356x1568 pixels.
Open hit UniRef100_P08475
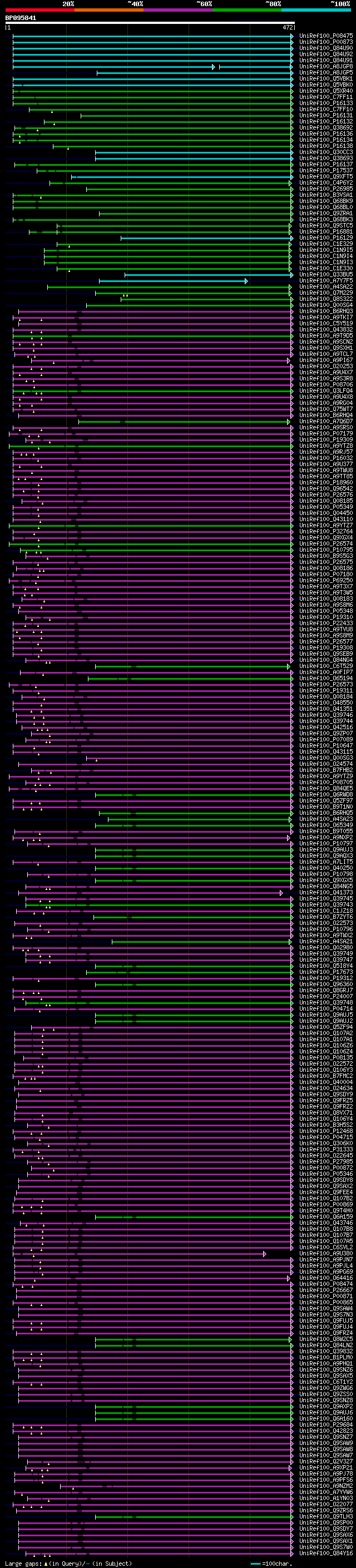[x=325, y=36]
